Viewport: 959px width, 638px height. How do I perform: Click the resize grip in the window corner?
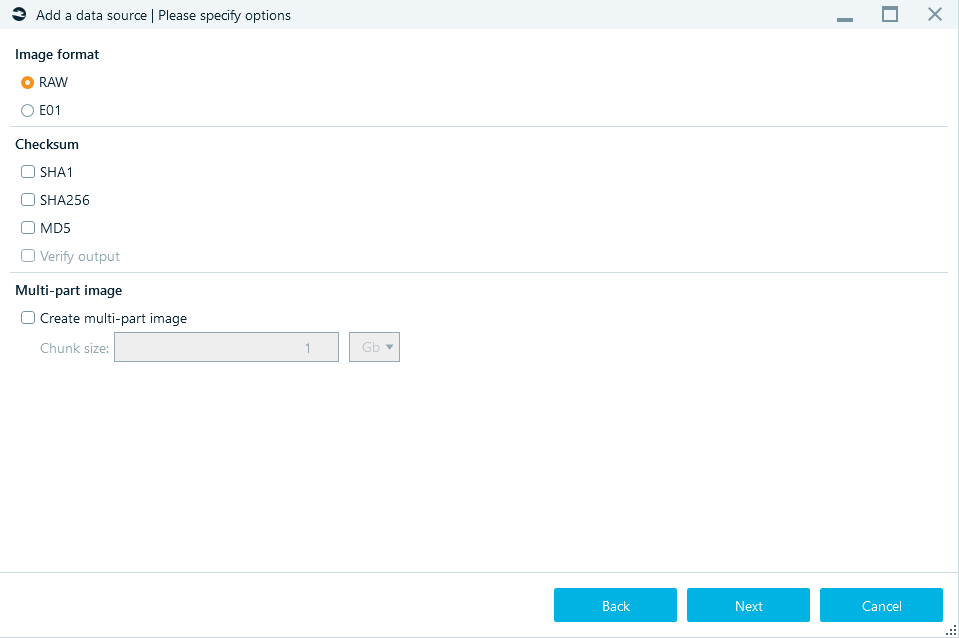(x=951, y=631)
